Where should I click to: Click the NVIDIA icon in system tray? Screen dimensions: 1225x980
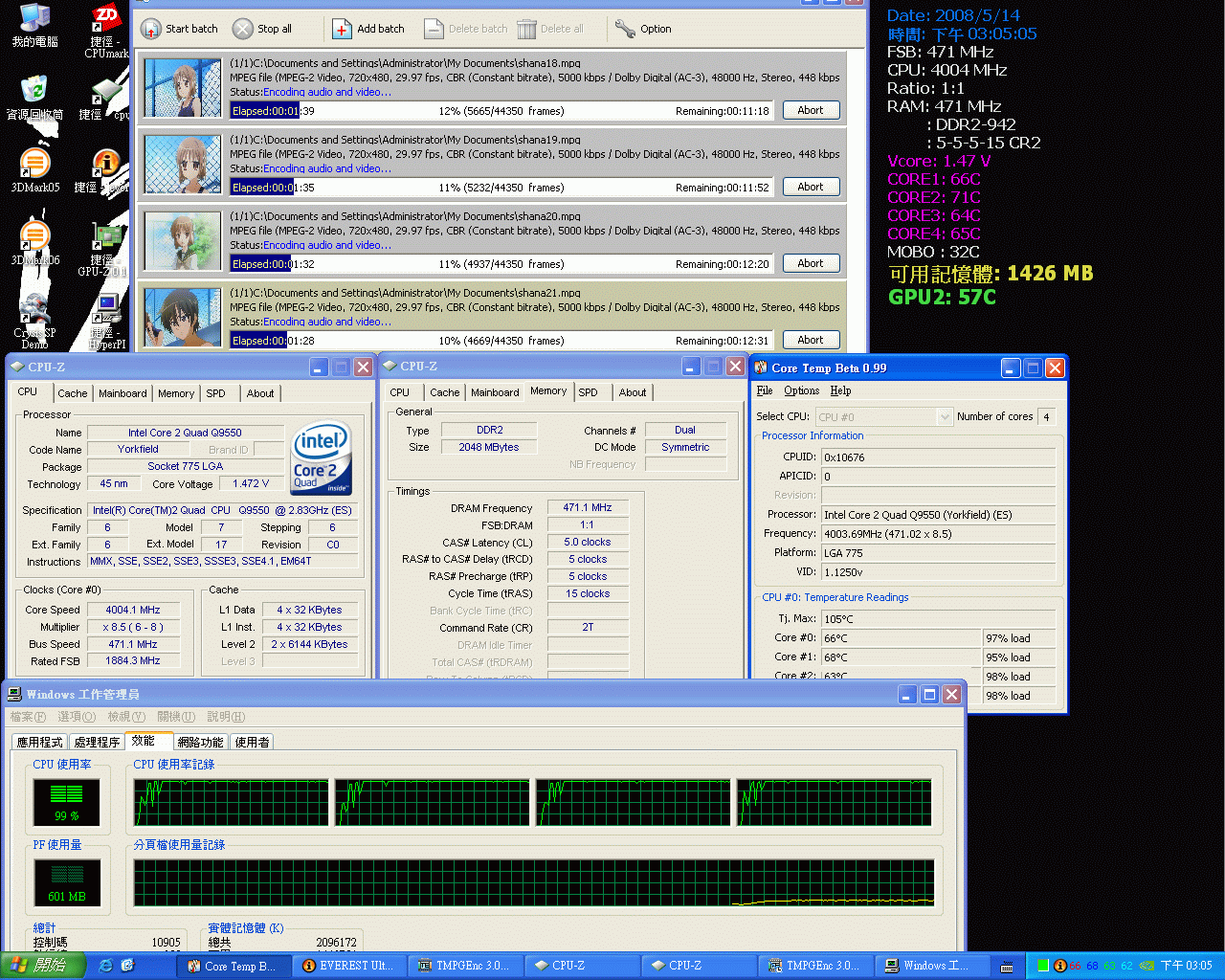pos(1147,966)
